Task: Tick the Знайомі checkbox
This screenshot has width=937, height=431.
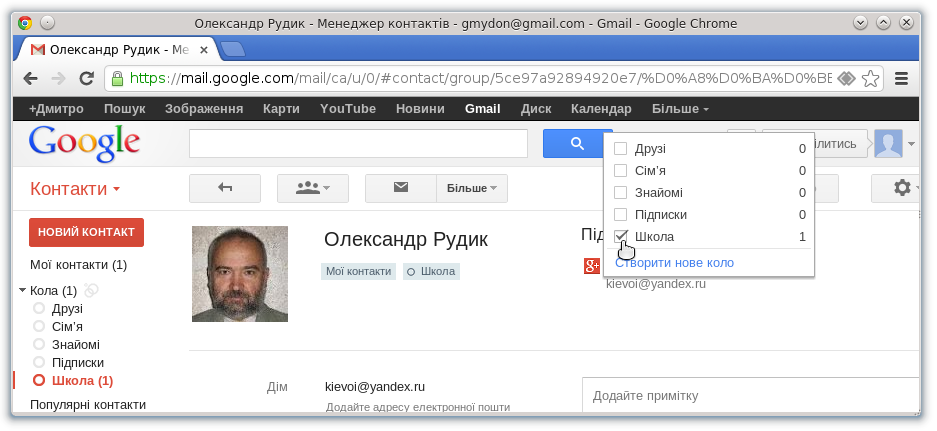Action: pos(621,193)
